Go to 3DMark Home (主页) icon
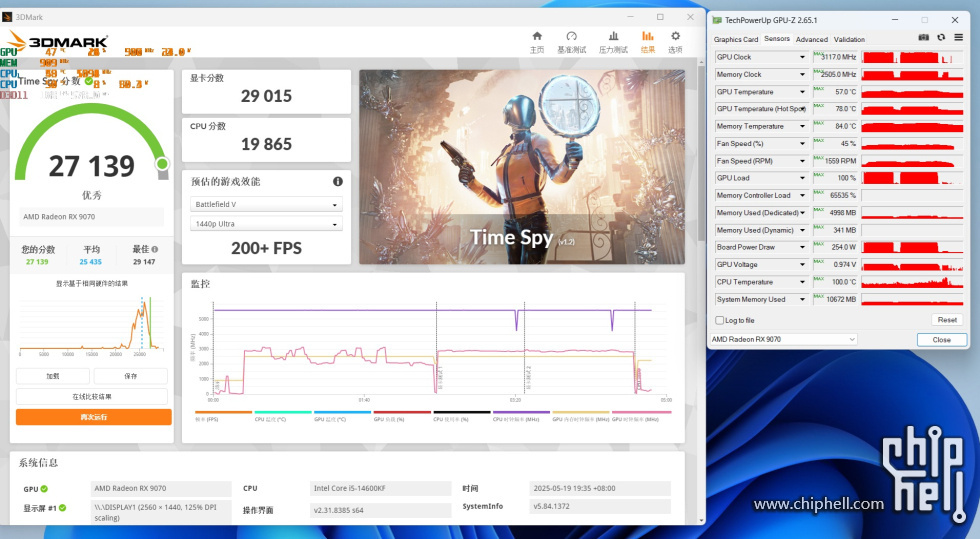 pos(537,36)
